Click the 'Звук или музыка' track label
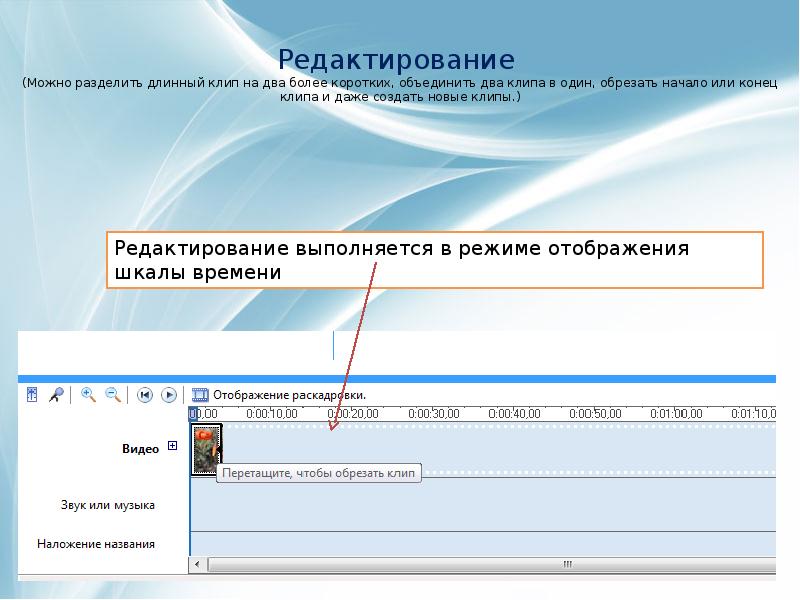 (x=107, y=505)
